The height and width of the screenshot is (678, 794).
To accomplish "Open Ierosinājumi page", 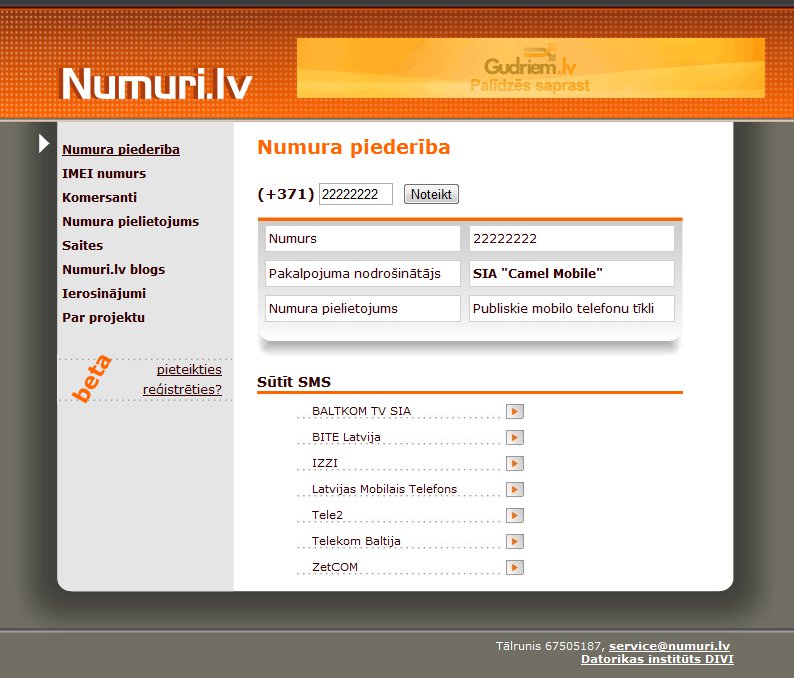I will pos(104,294).
